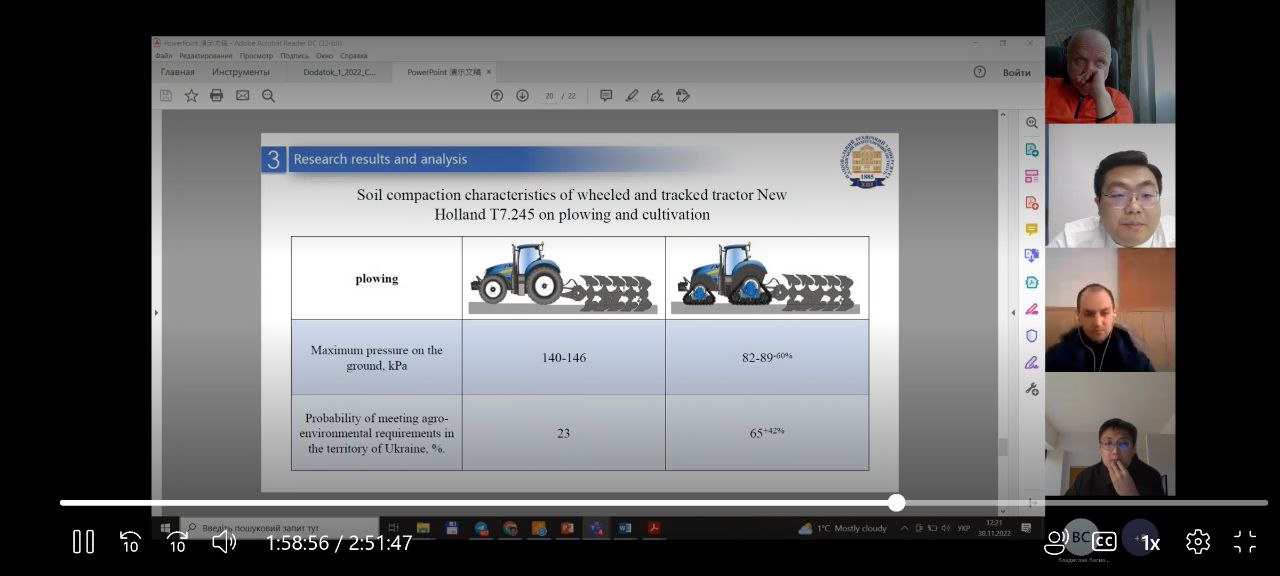The width and height of the screenshot is (1280, 576).
Task: Change playback speed from 1x
Action: click(x=1150, y=543)
